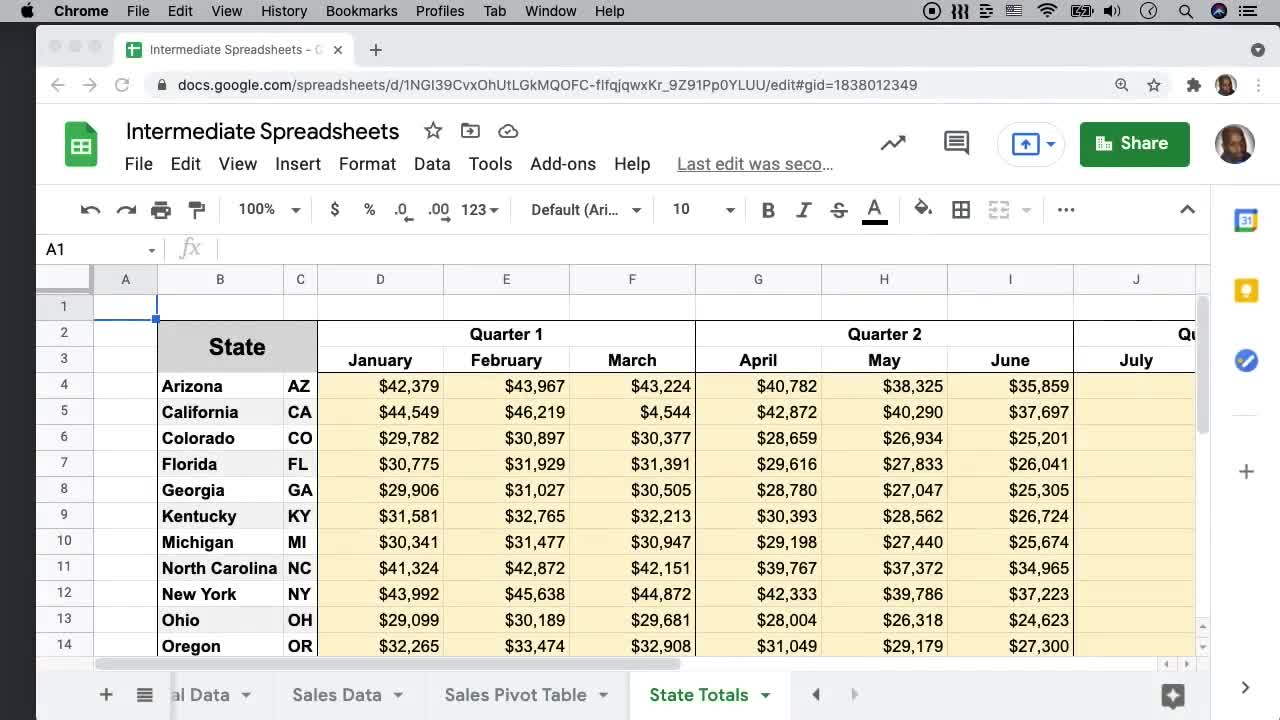1280x720 pixels.
Task: Toggle bold formatting
Action: pos(768,210)
